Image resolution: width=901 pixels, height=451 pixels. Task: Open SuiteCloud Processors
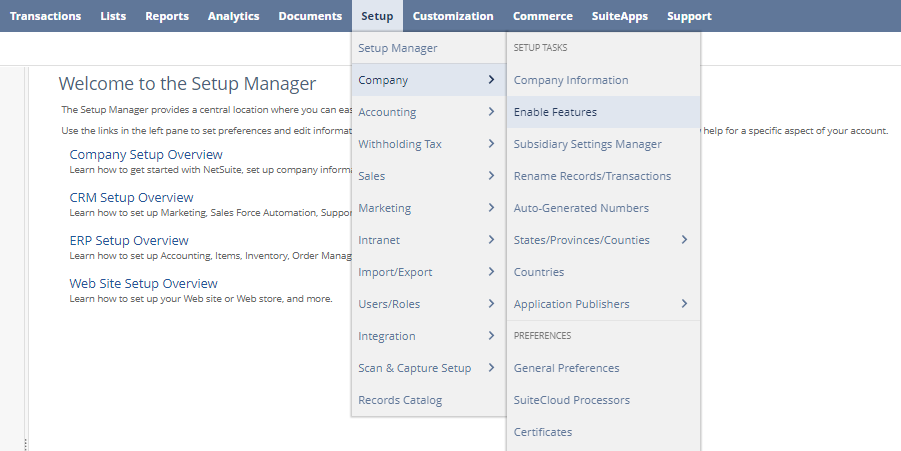[x=603, y=400]
